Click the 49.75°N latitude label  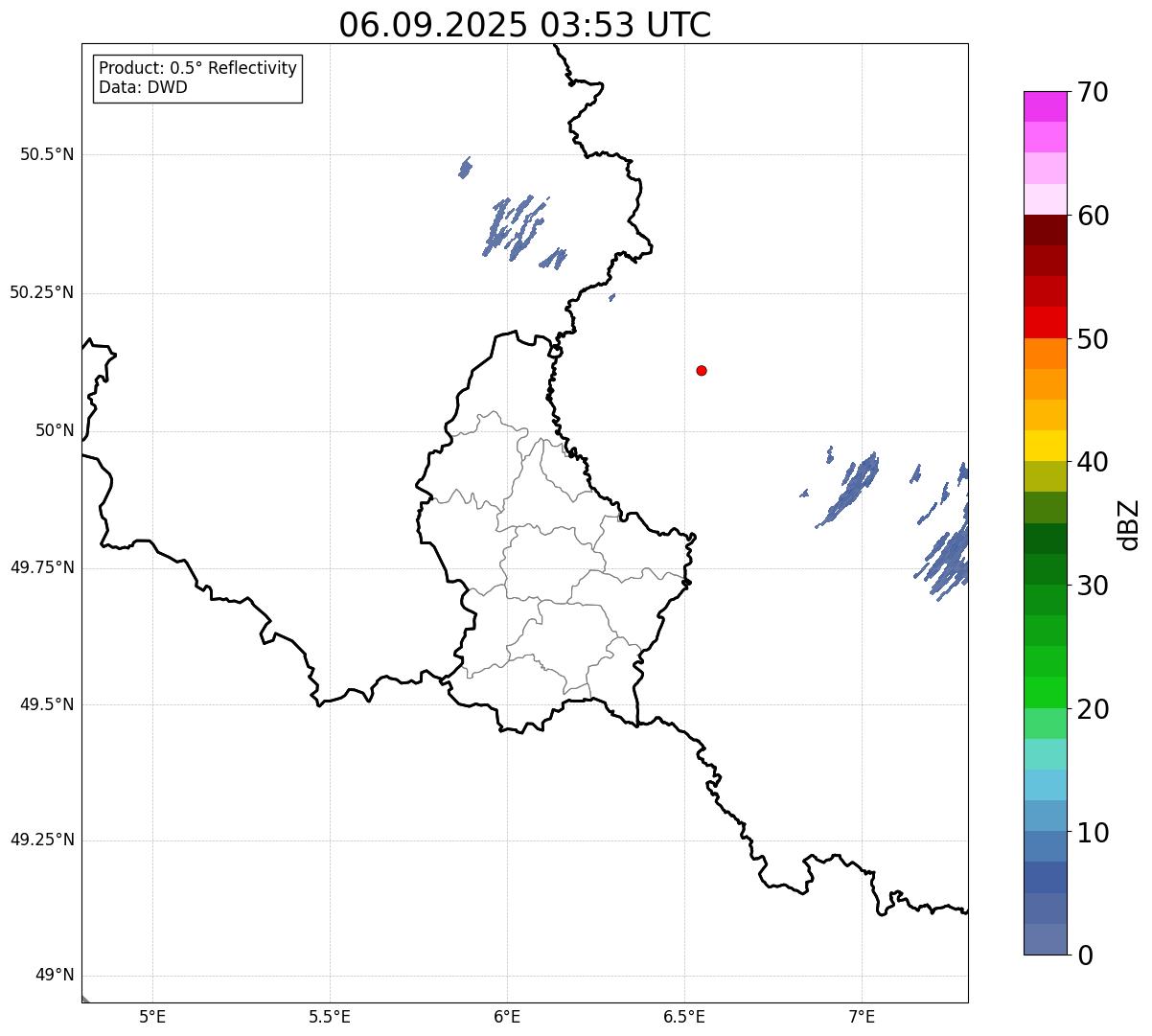41,567
